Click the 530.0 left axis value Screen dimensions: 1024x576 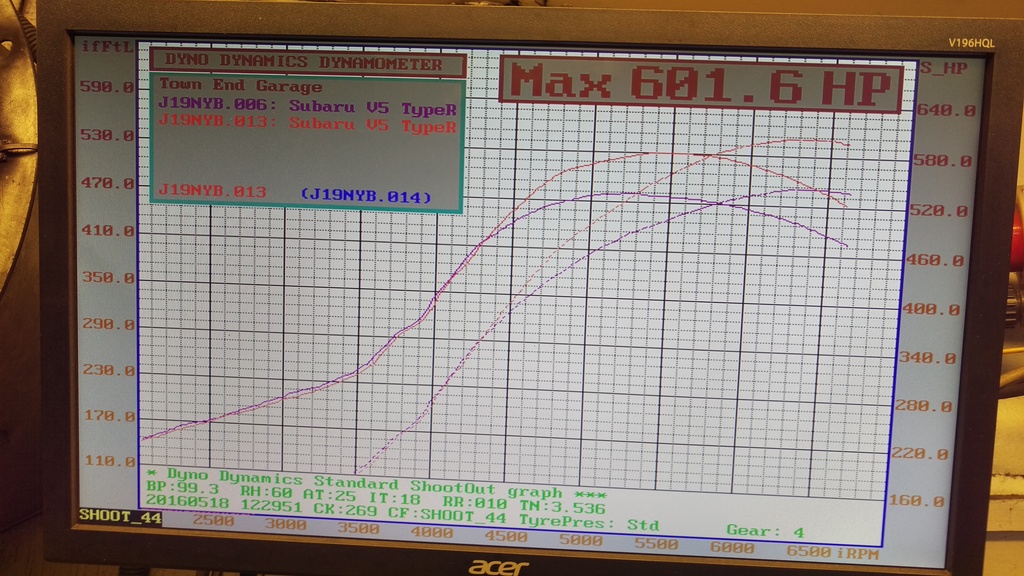click(106, 135)
